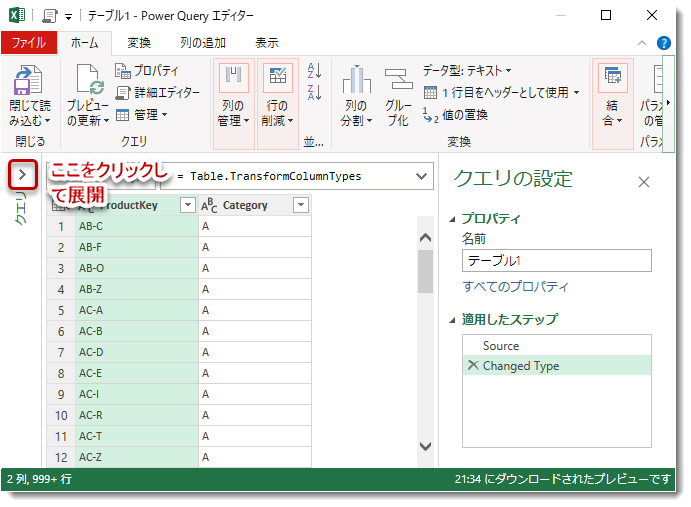Delete the Changed Type step with X

[473, 365]
